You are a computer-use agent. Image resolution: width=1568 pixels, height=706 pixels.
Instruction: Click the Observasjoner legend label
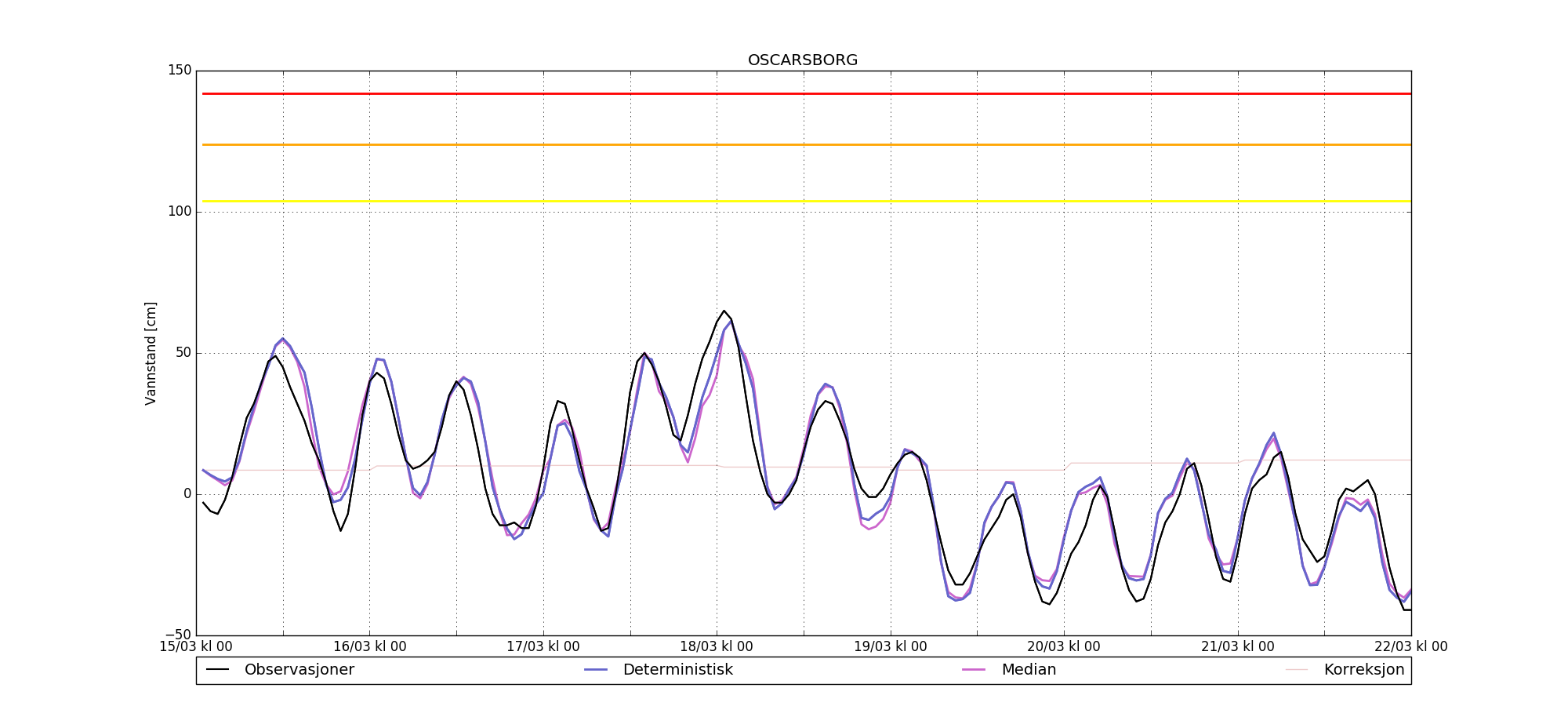(299, 670)
